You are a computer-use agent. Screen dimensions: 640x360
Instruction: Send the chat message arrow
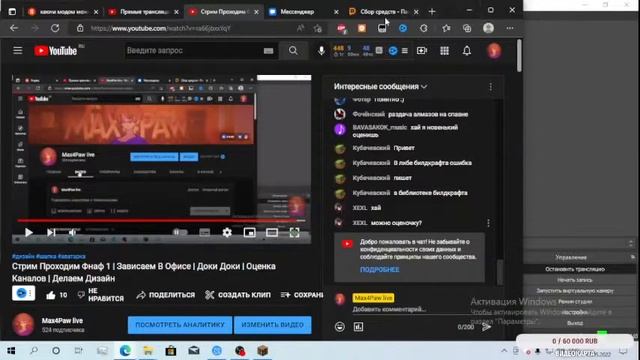coord(486,327)
